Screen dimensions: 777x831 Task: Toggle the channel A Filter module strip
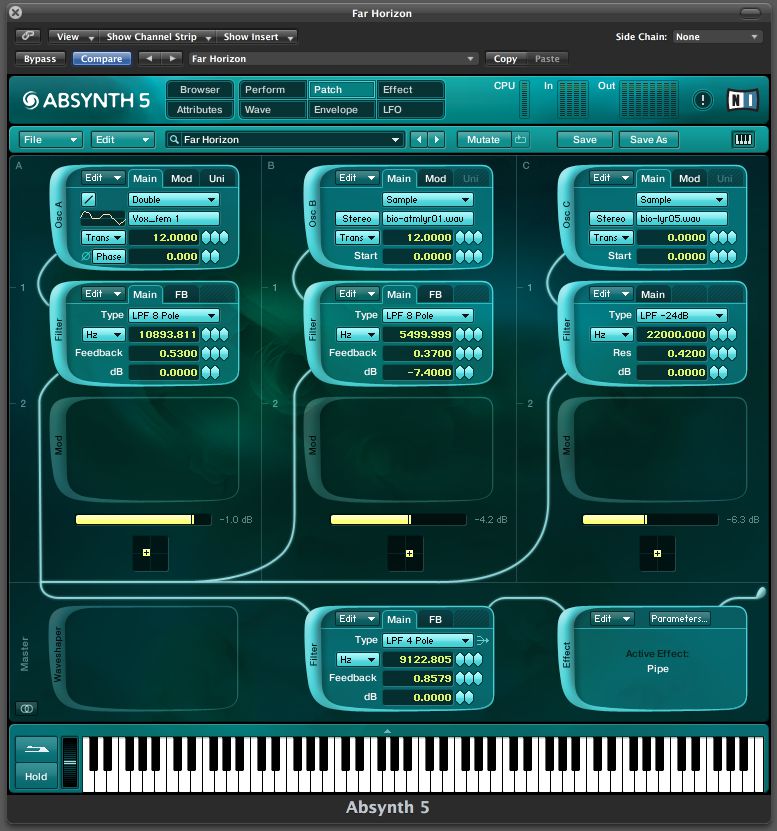(58, 330)
